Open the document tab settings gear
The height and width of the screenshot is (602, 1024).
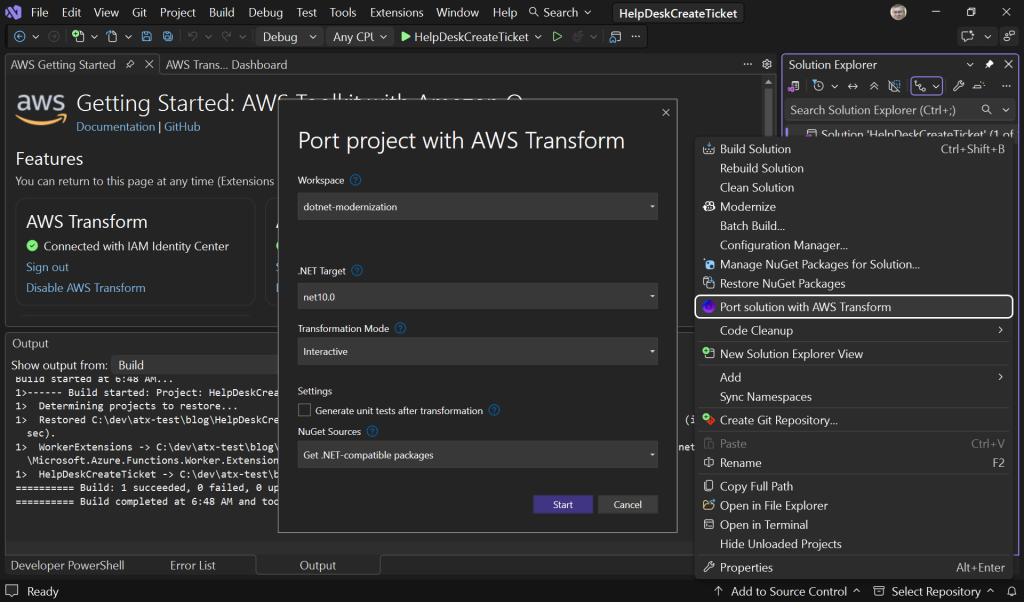[x=767, y=64]
